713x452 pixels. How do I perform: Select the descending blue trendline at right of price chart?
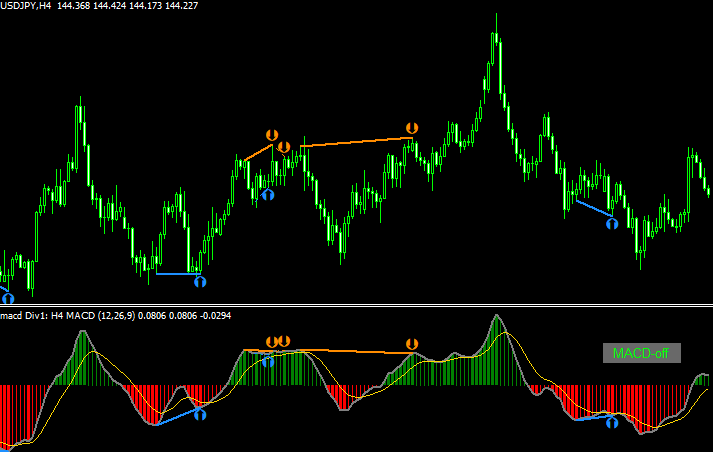tap(594, 208)
